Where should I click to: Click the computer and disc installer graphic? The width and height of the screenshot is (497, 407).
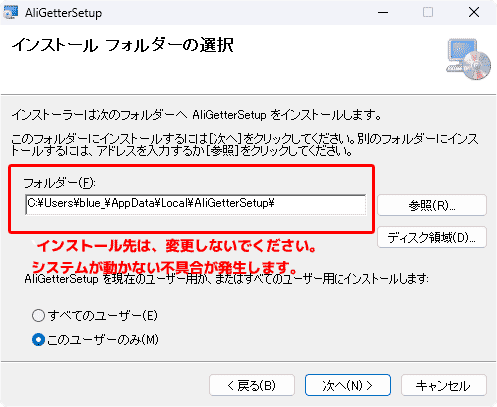[x=468, y=59]
